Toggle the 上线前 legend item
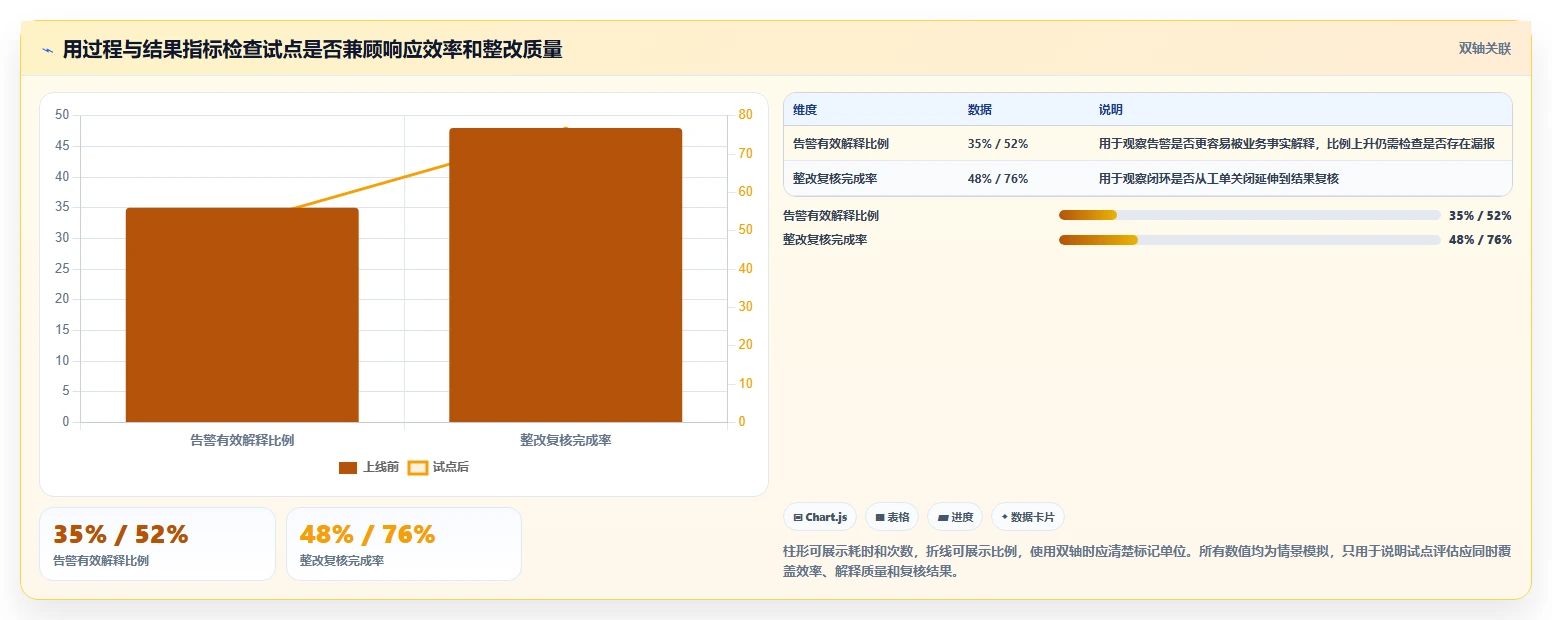The width and height of the screenshot is (1552, 620). click(369, 467)
